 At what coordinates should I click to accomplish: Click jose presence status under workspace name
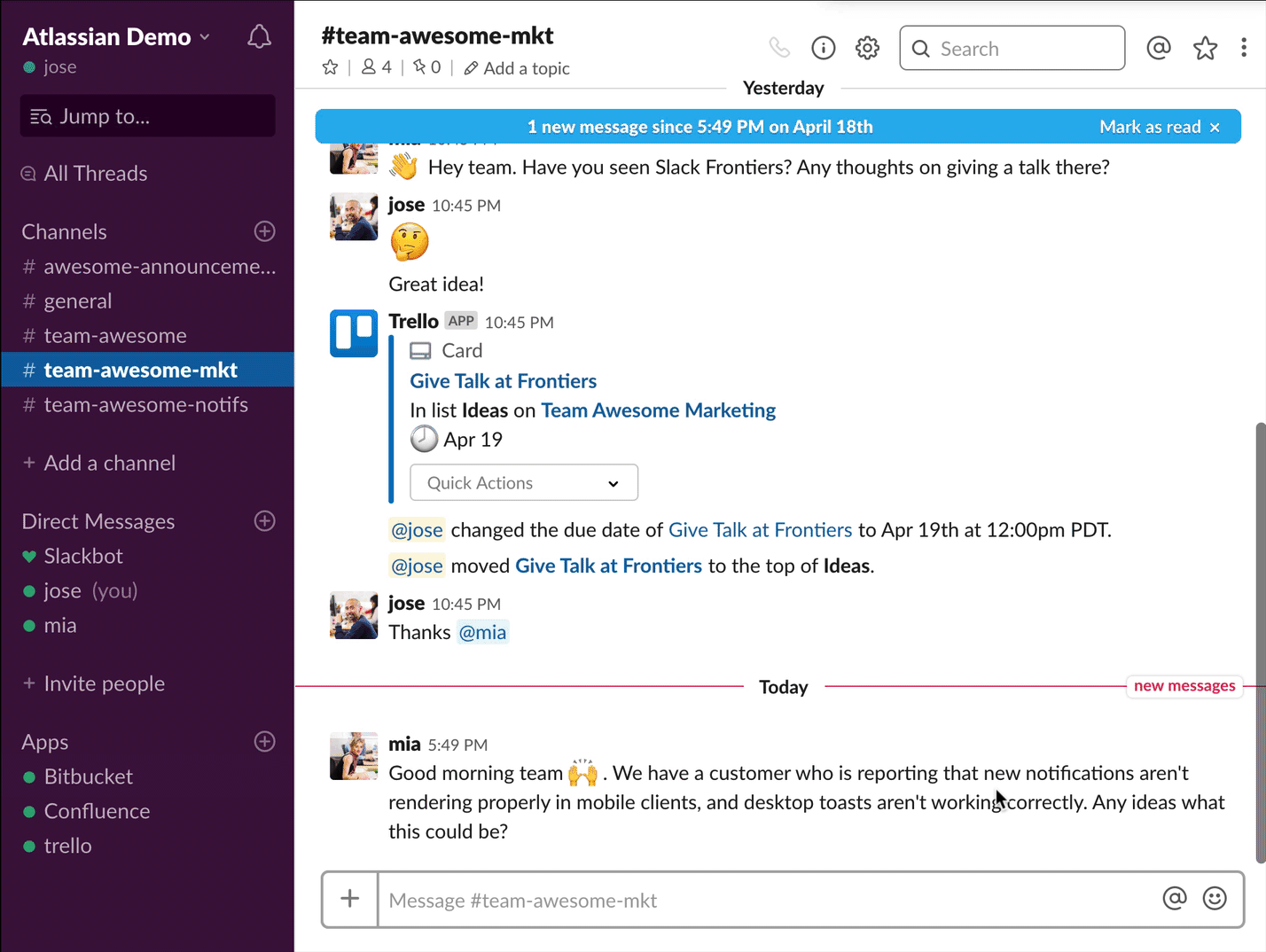[x=50, y=66]
